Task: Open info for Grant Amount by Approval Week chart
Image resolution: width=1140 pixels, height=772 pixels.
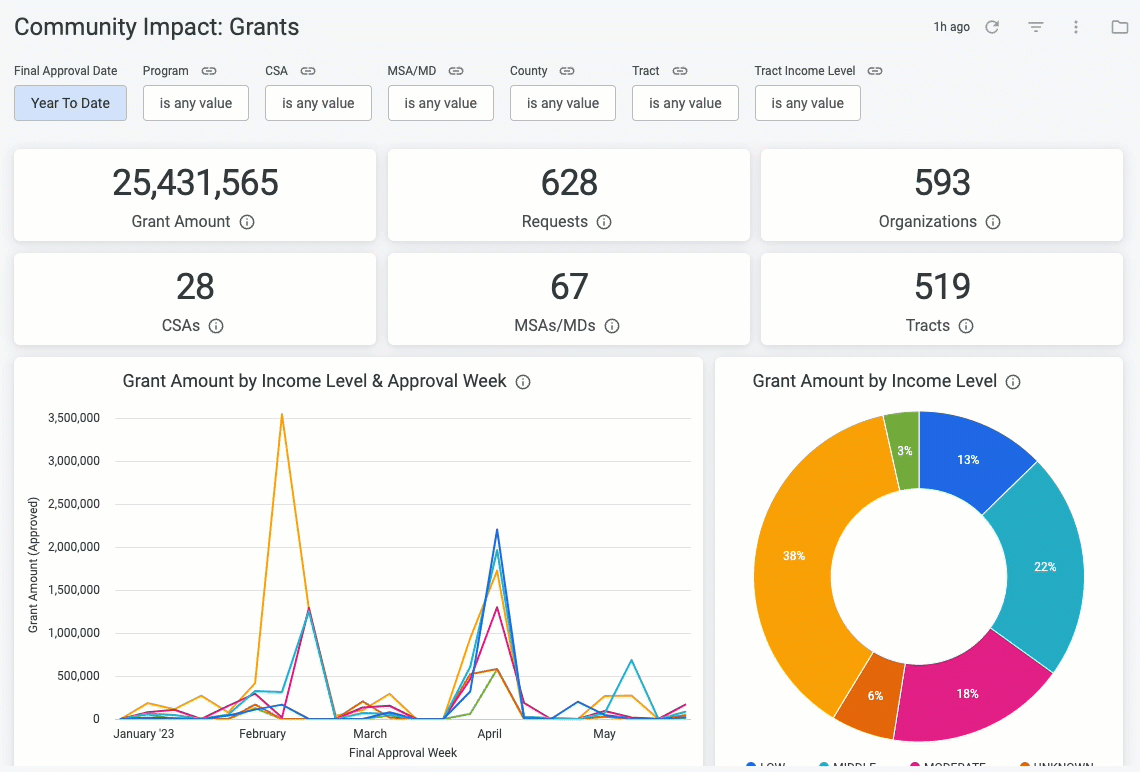Action: click(x=523, y=382)
